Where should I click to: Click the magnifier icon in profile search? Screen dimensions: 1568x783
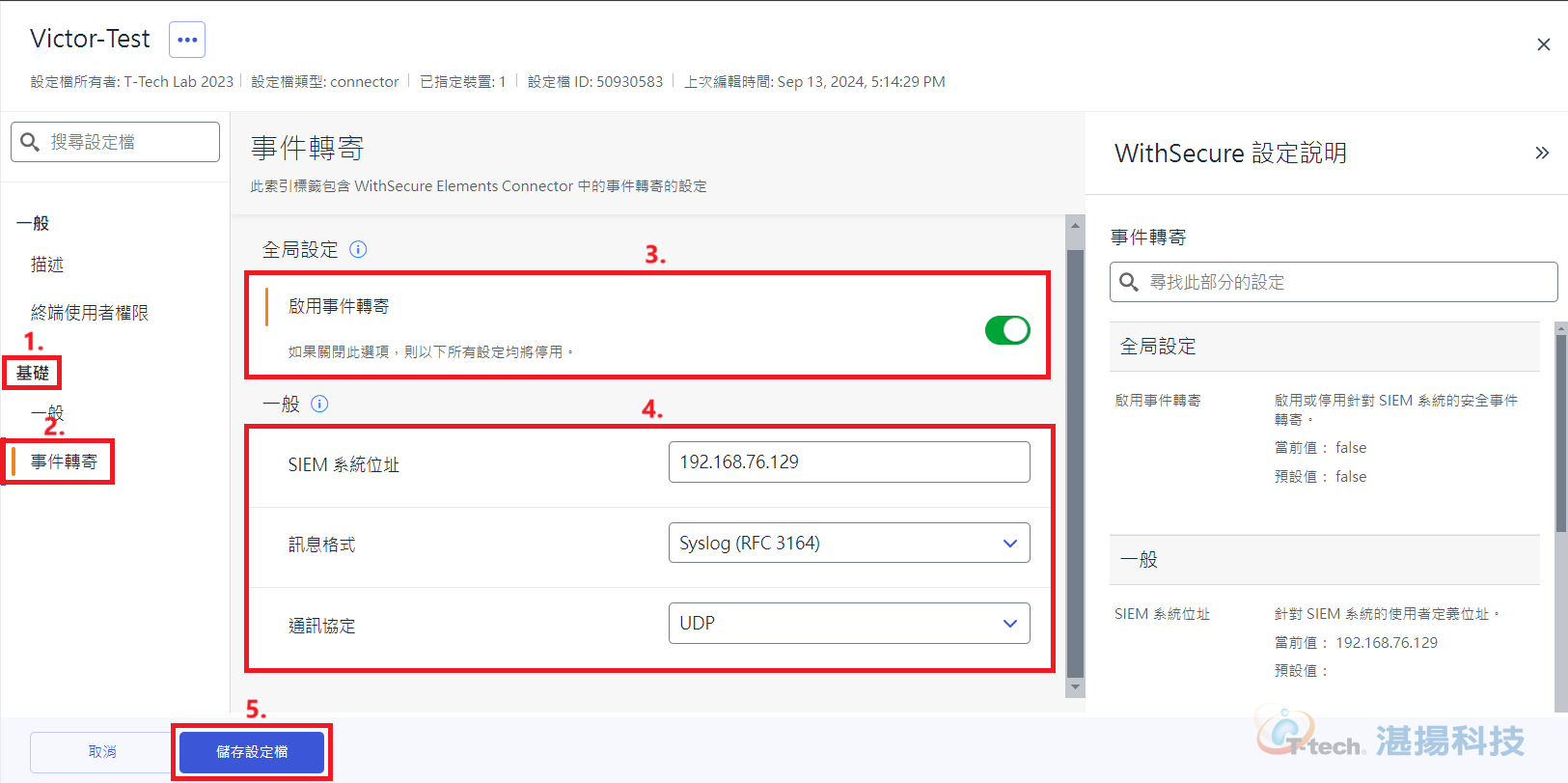(x=30, y=142)
